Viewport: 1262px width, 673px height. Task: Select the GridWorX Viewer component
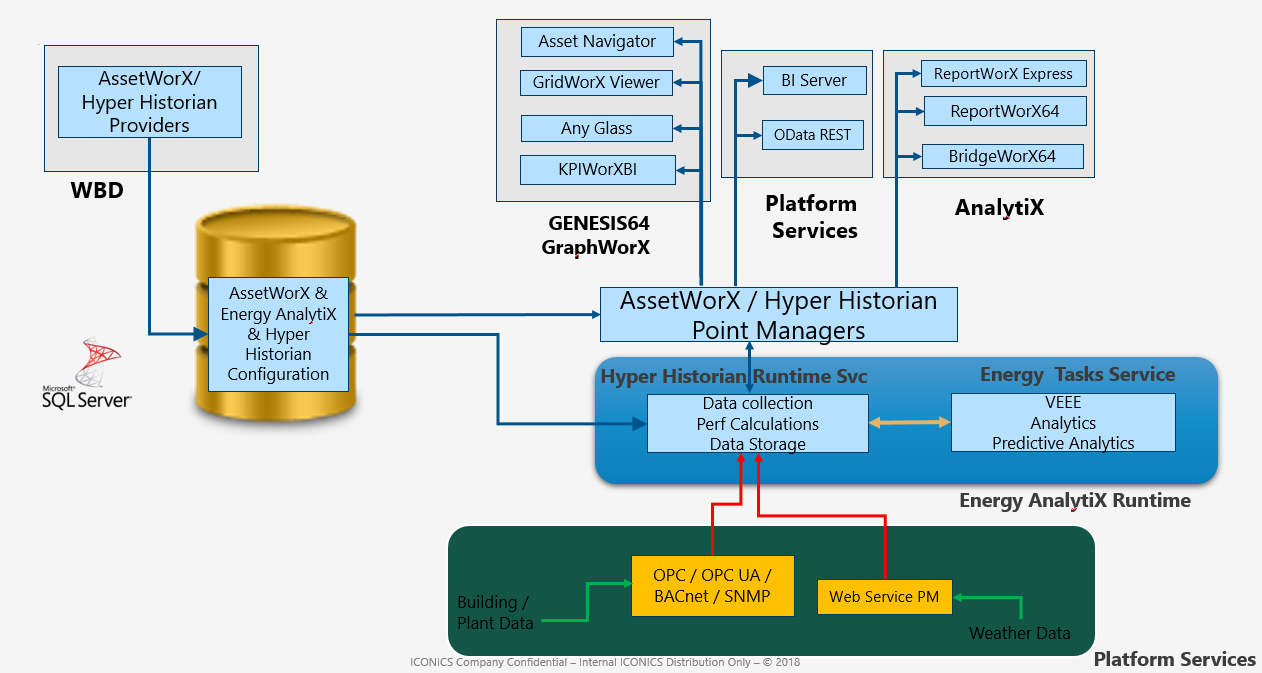(596, 83)
